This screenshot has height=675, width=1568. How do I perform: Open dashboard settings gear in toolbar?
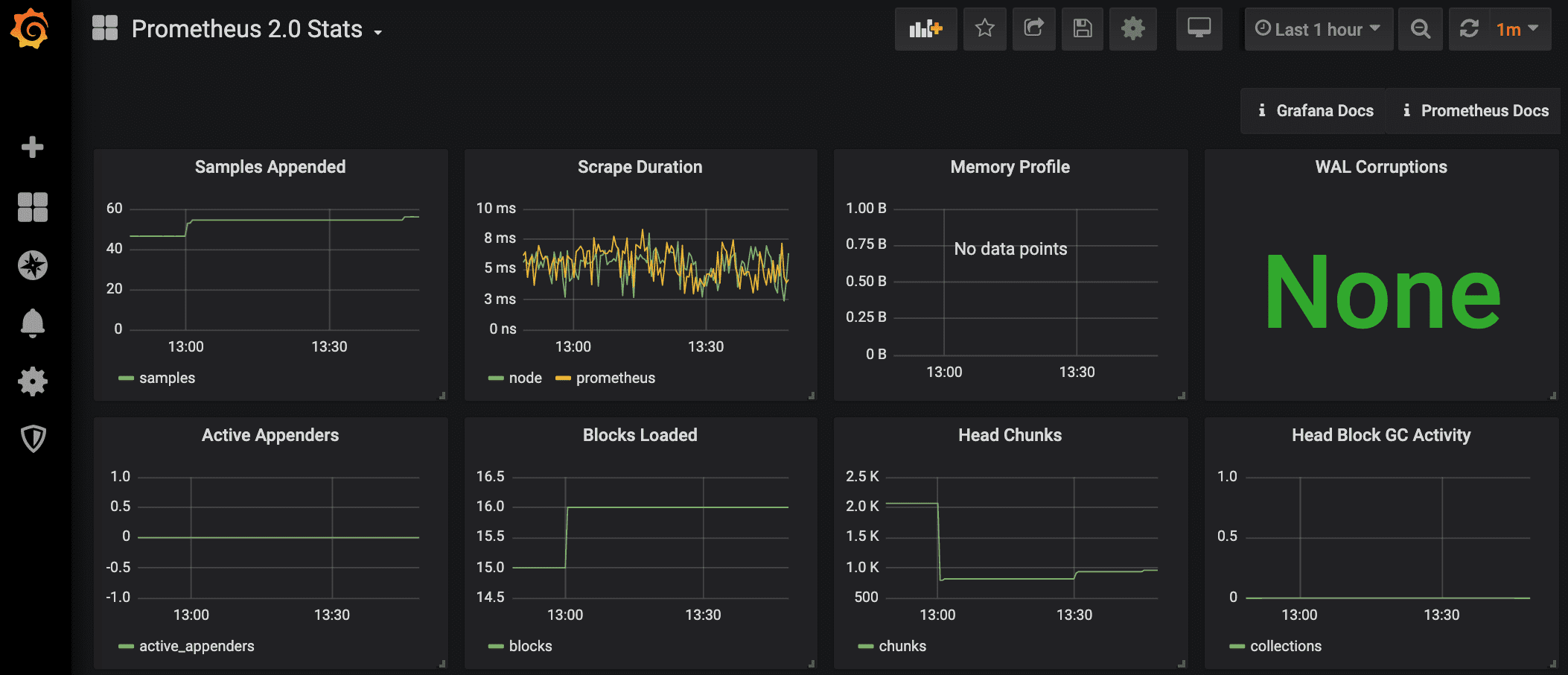[1132, 29]
